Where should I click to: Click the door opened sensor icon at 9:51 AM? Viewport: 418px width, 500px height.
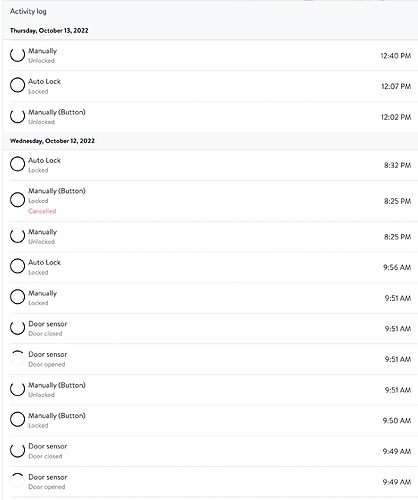[x=17, y=358]
